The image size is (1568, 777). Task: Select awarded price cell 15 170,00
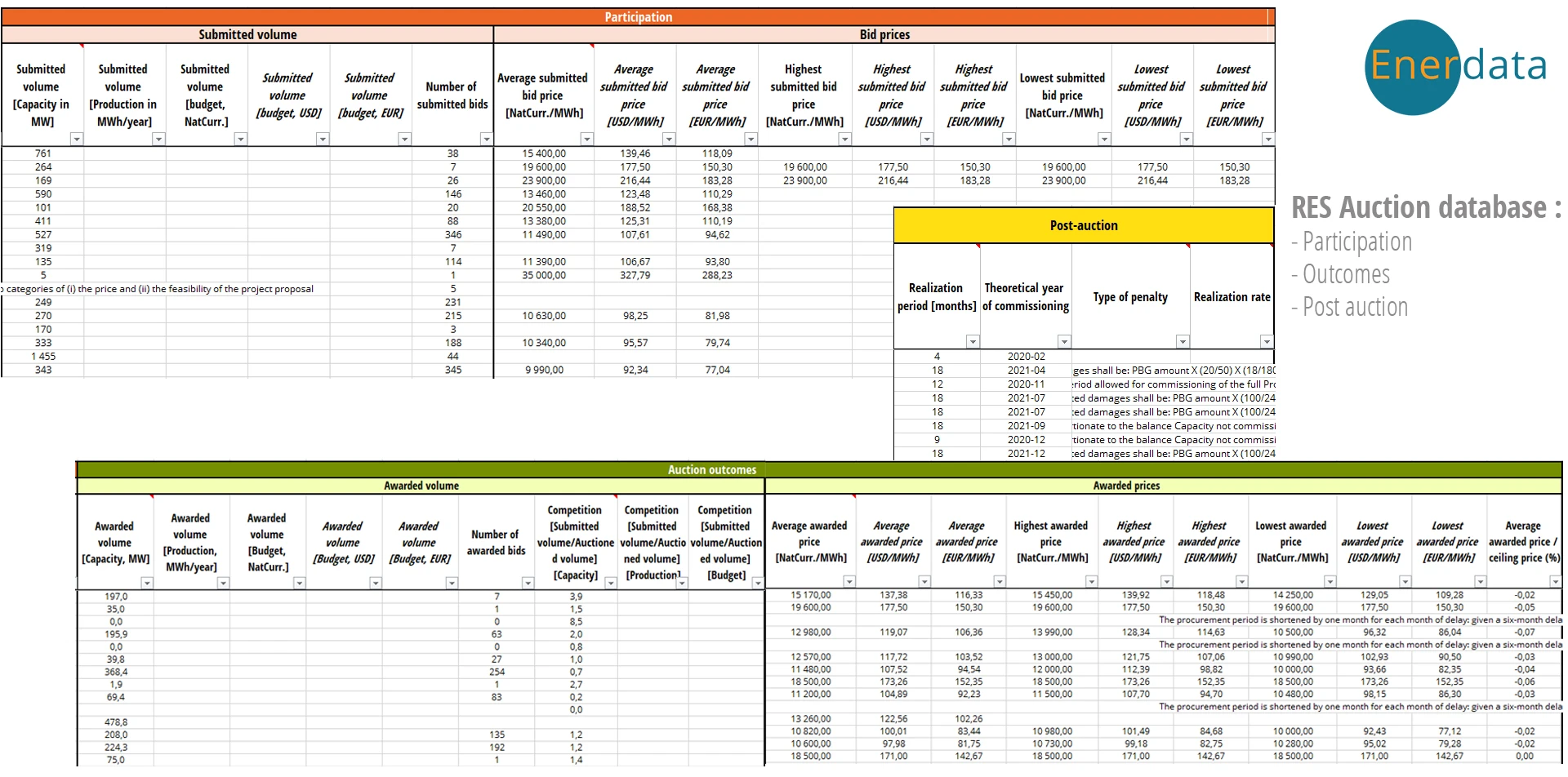tap(811, 595)
